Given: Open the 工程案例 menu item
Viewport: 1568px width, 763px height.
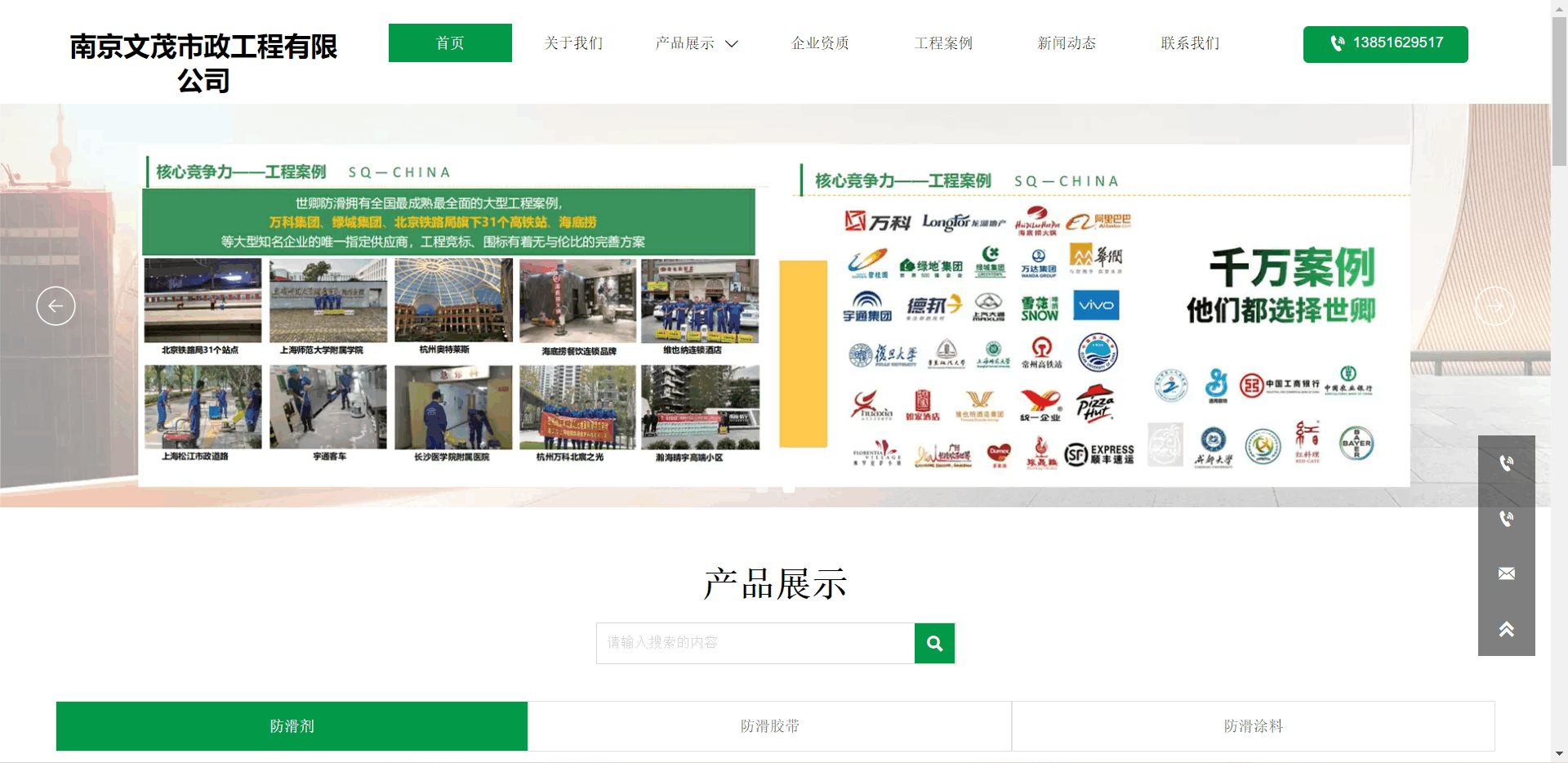Looking at the screenshot, I should 943,42.
